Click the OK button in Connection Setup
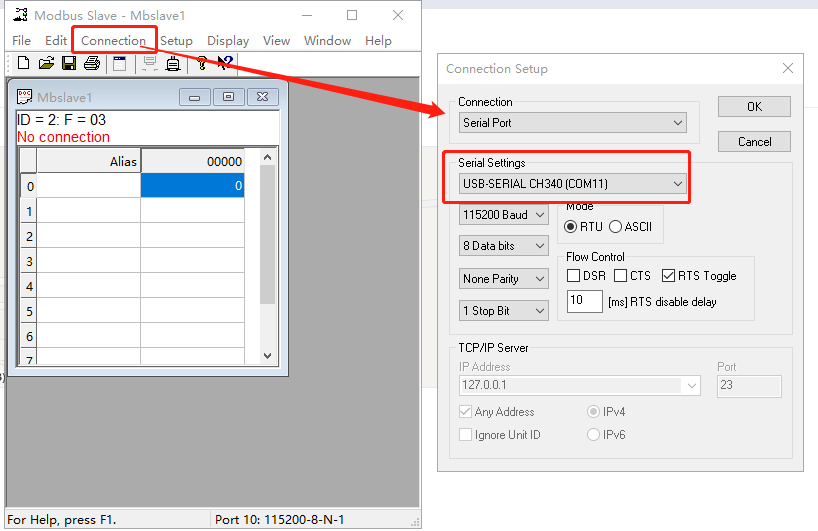Viewport: 818px width, 531px height. point(754,107)
